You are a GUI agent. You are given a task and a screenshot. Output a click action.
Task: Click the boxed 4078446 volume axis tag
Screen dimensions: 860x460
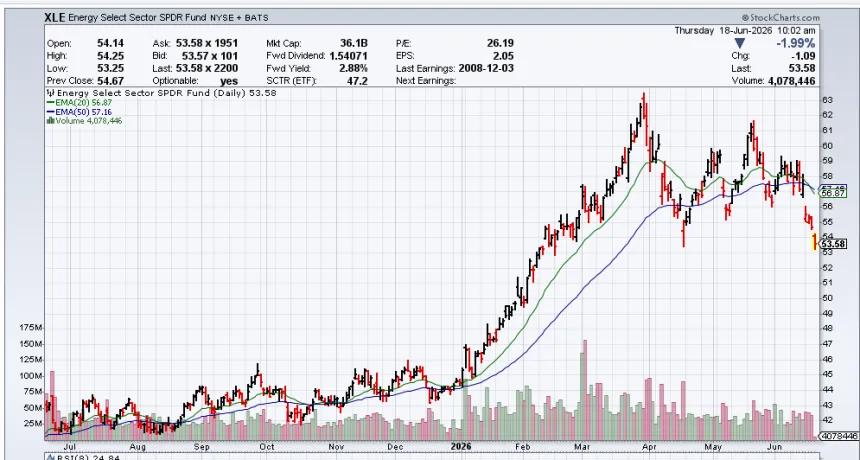(x=839, y=436)
